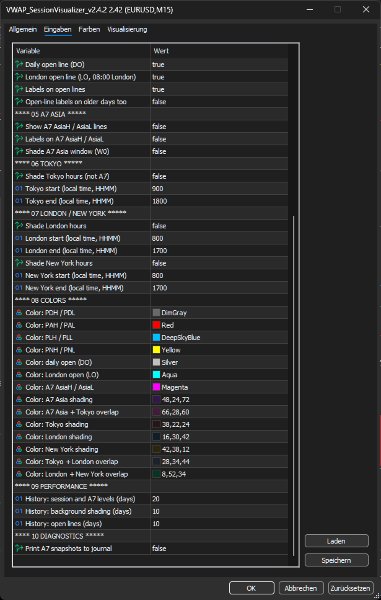The height and width of the screenshot is (600, 381).
Task: Click the integer icon beside History: open lines
Action: 19,523
